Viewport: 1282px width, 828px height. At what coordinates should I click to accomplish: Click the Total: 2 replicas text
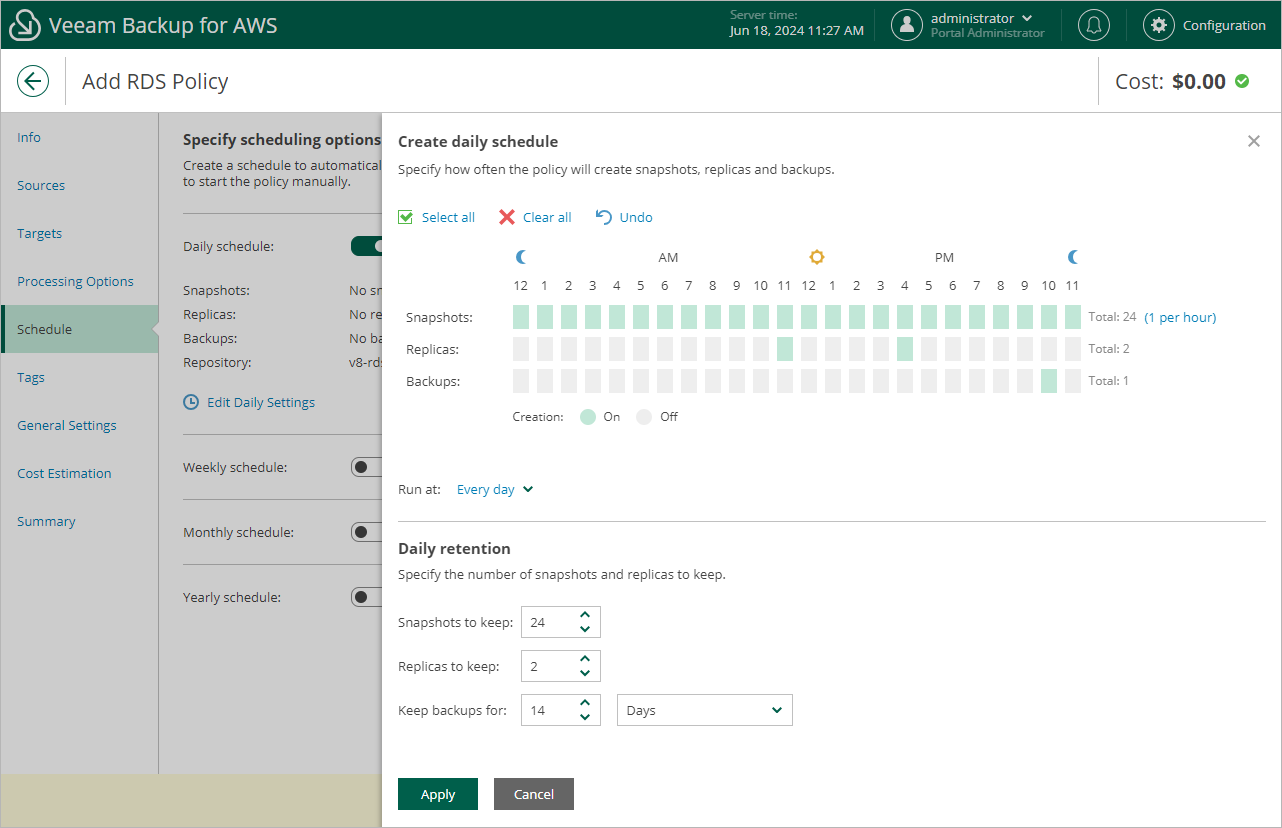pos(1108,349)
